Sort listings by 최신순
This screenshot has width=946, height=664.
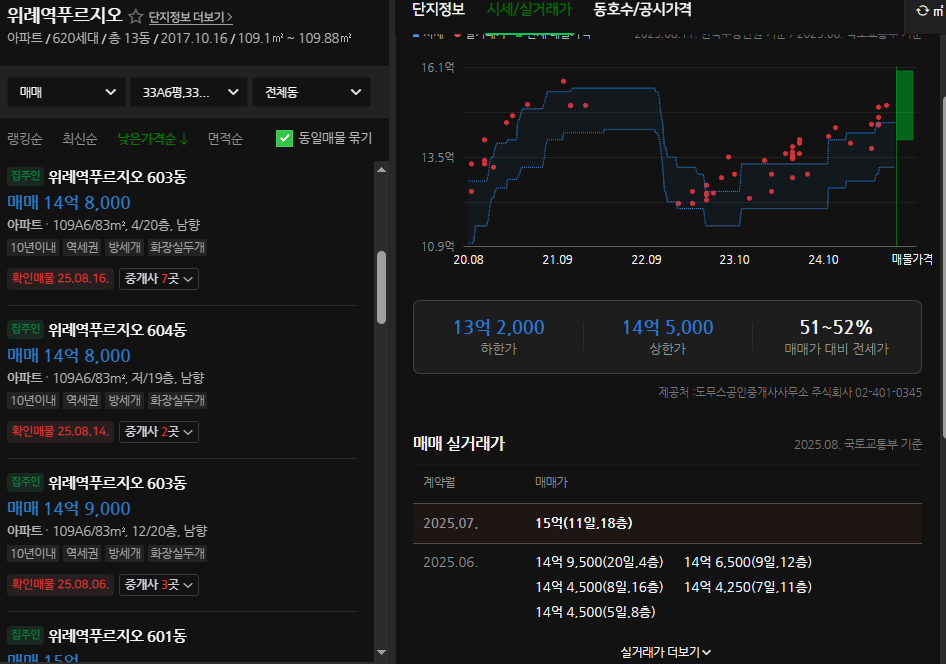click(80, 139)
